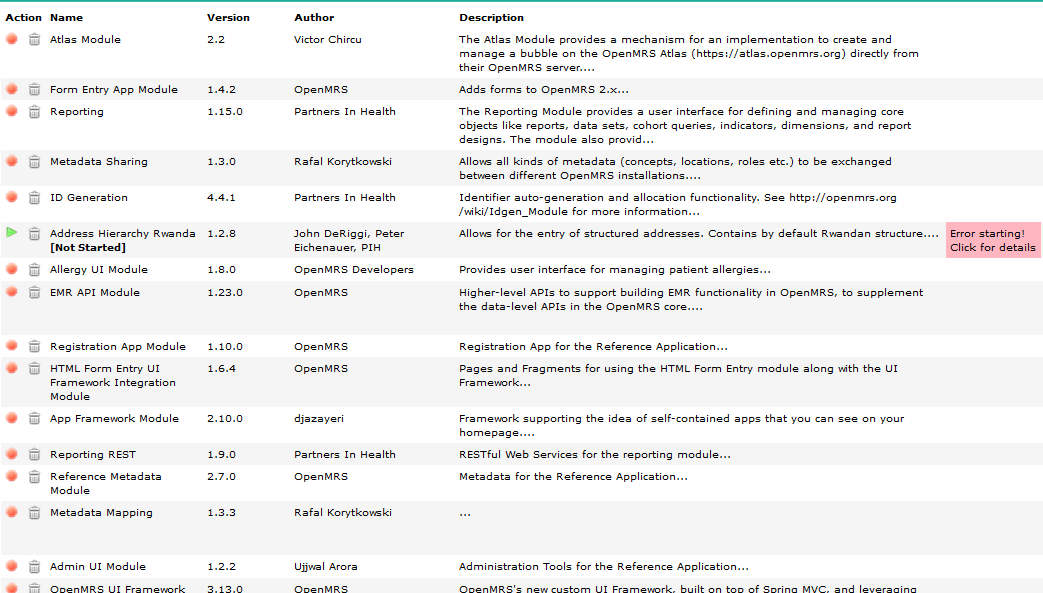Click the Name column header
This screenshot has width=1043, height=593.
point(67,17)
